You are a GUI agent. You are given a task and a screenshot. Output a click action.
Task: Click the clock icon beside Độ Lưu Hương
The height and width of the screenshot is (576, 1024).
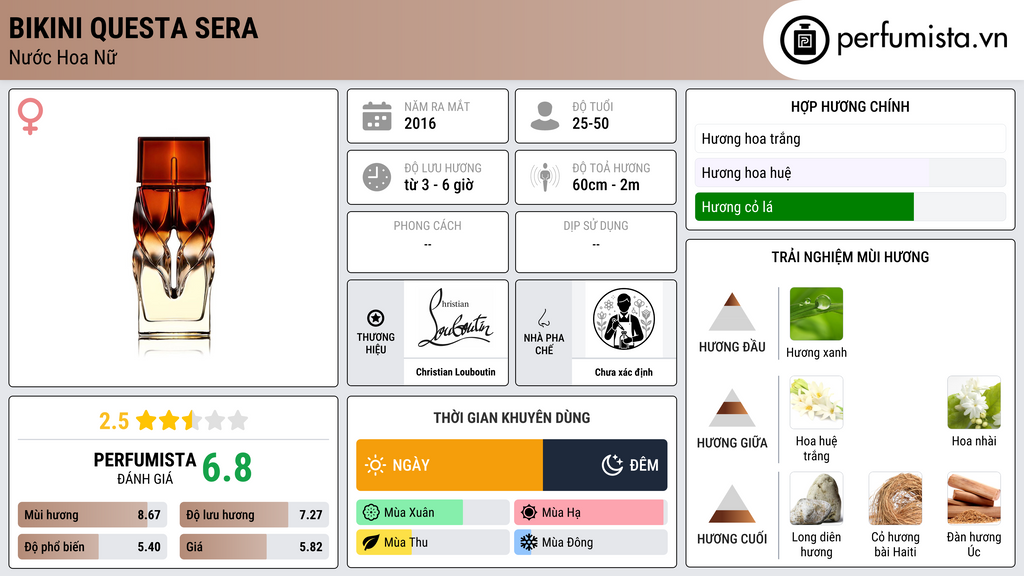[x=377, y=177]
